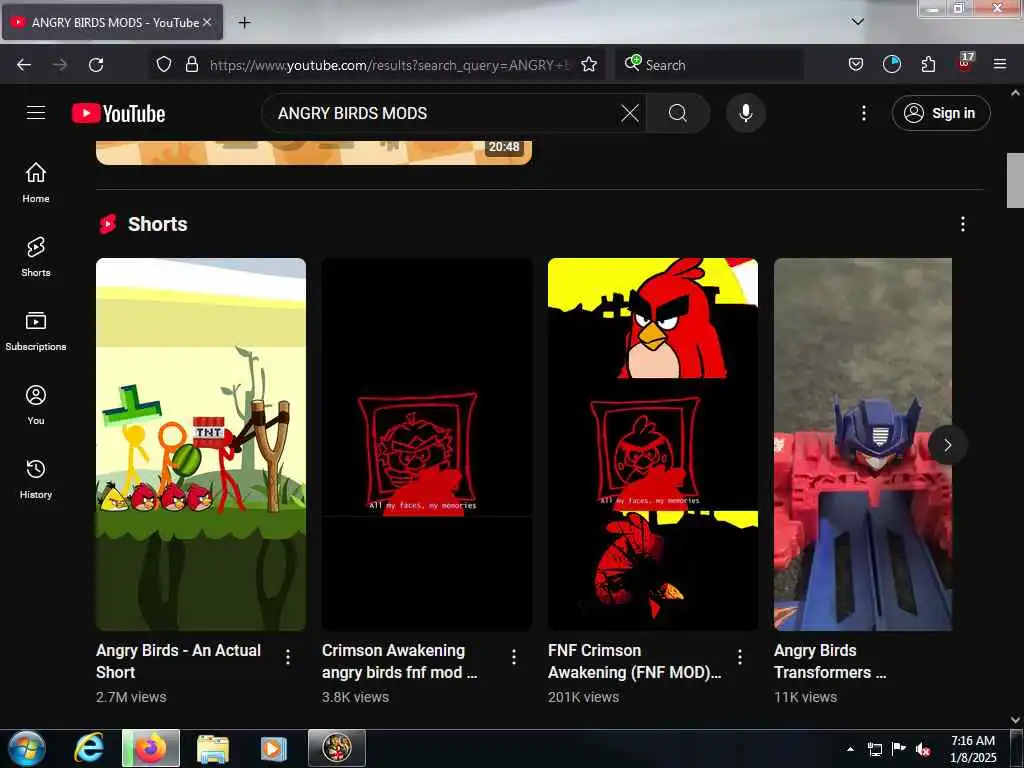Go back with the browser back arrow
Screen dimensions: 1024x768
tap(24, 65)
